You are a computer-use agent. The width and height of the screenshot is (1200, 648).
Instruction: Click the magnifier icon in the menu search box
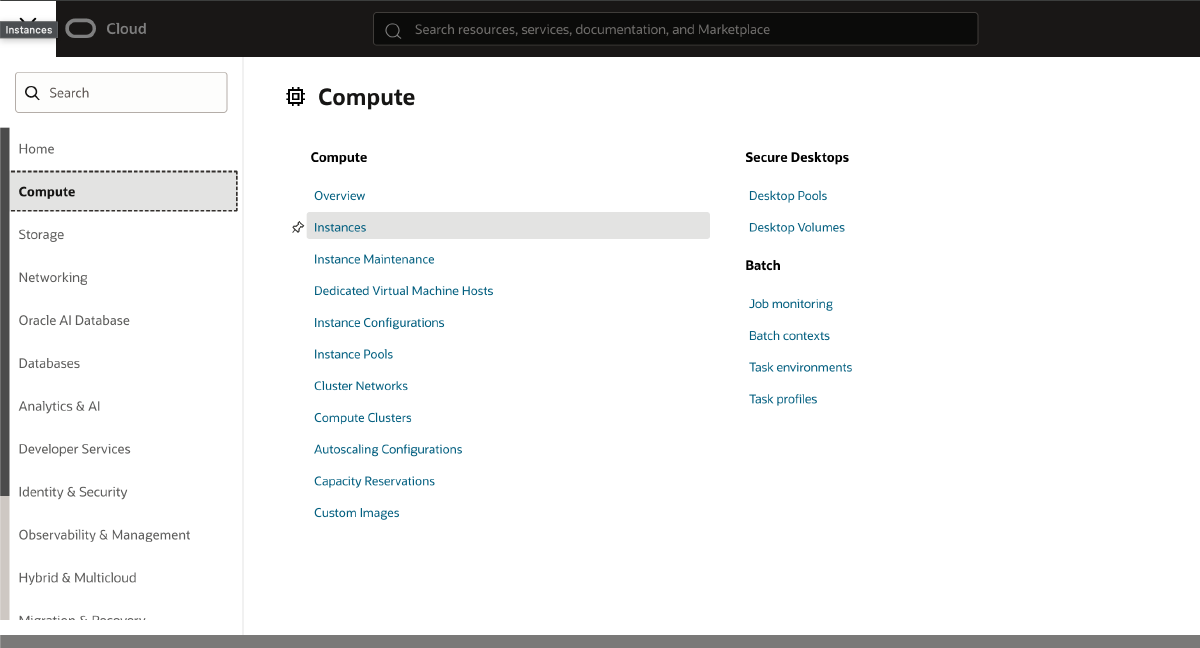tap(33, 93)
